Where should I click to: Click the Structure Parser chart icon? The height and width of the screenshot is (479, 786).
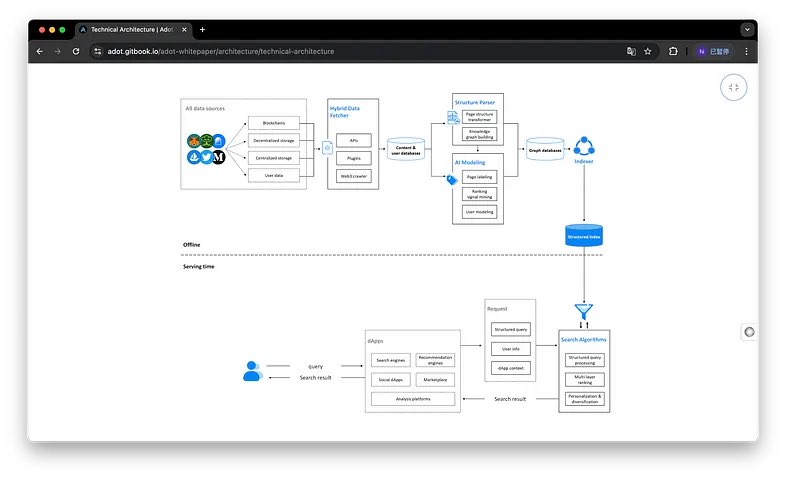click(x=453, y=118)
